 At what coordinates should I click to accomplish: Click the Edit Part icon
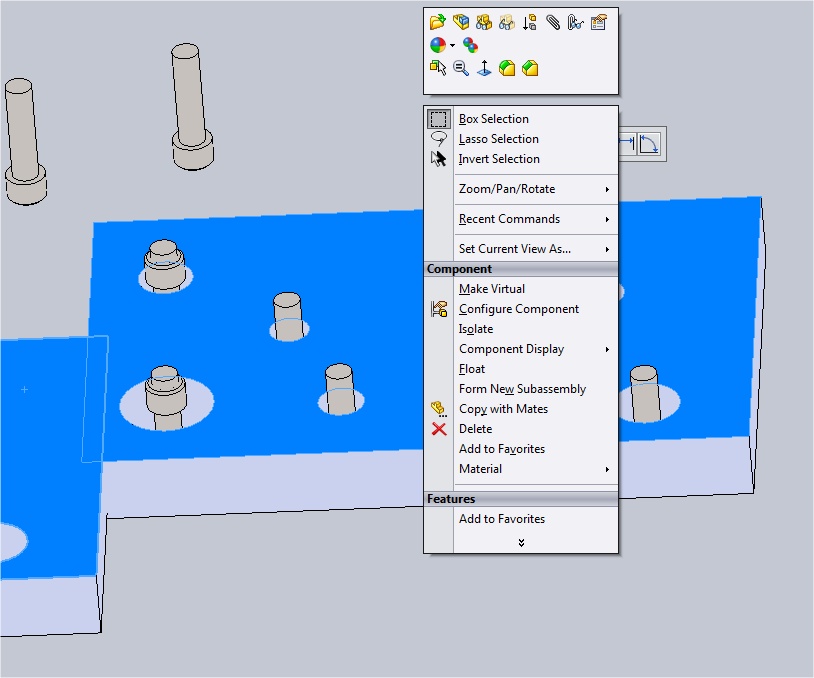460,22
